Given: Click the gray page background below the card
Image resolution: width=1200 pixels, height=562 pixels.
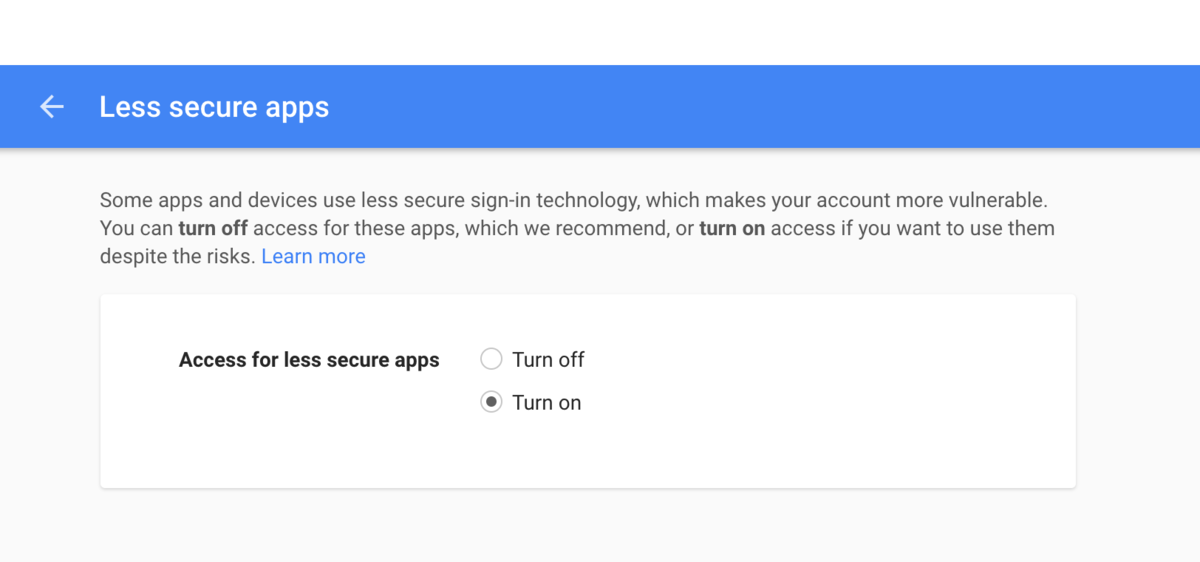Looking at the screenshot, I should [x=600, y=525].
